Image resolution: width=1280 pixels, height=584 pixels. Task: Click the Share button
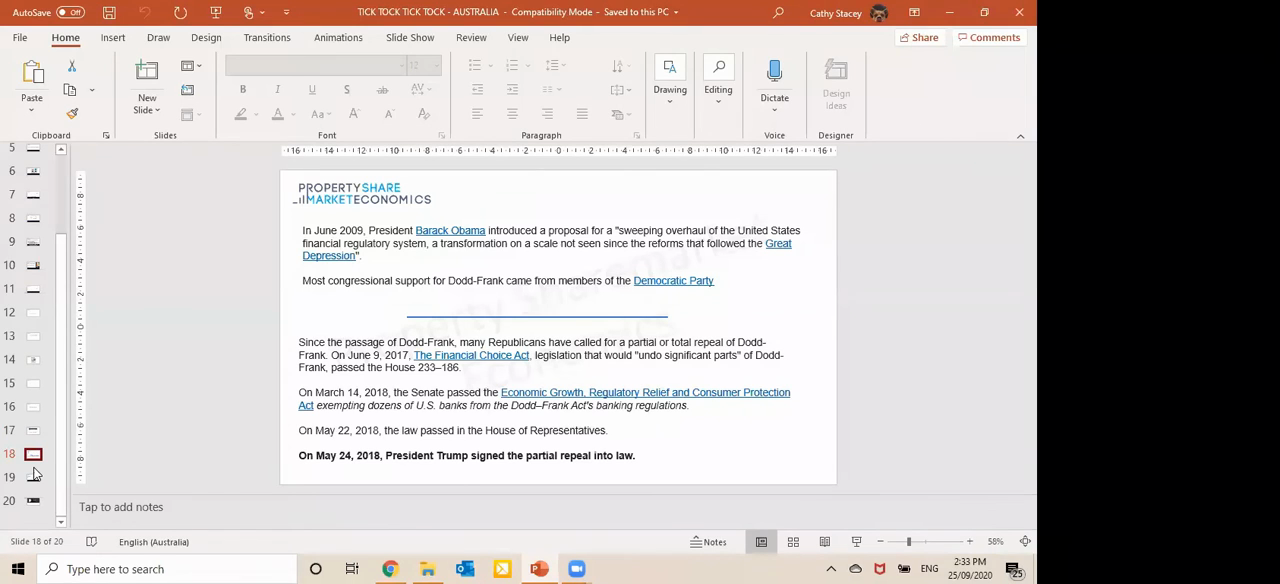click(918, 38)
